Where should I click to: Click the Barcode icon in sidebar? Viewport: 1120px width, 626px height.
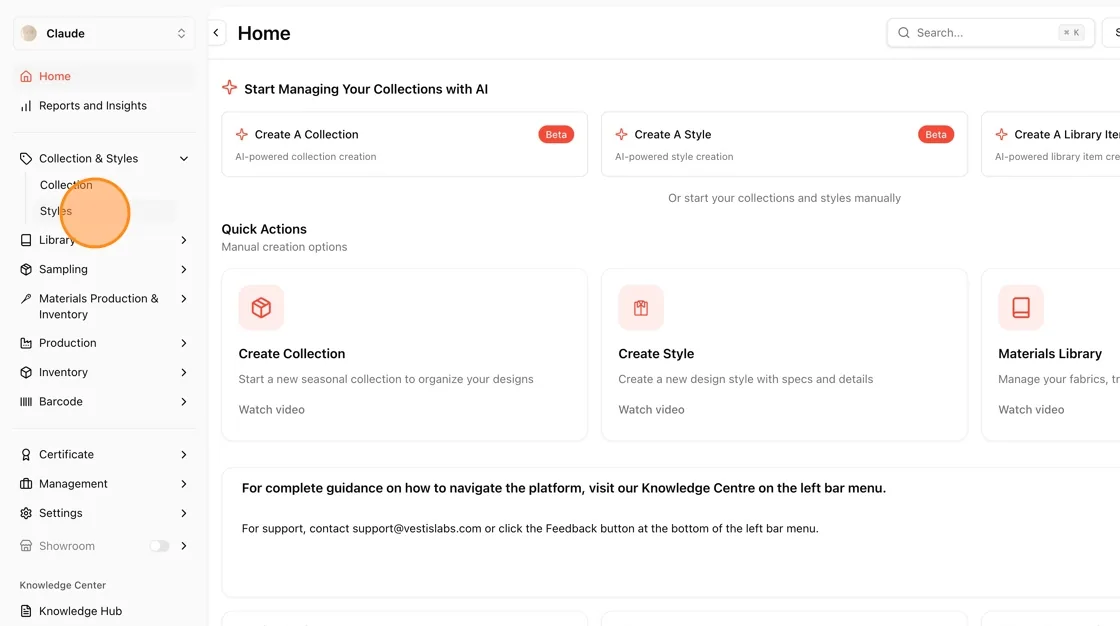pyautogui.click(x=26, y=402)
